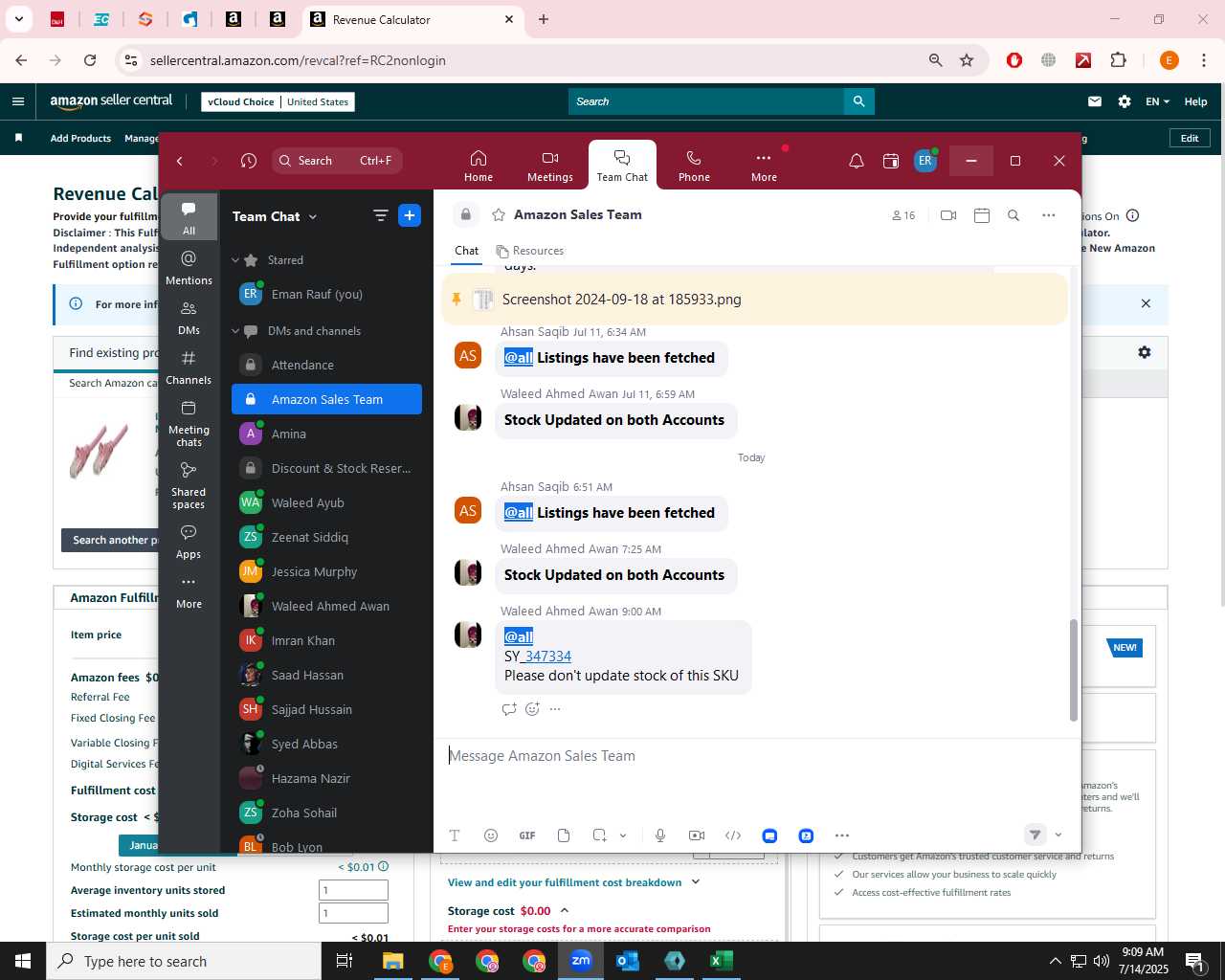1225x980 pixels.
Task: Star the Amazon Sales Team channel
Action: [499, 215]
